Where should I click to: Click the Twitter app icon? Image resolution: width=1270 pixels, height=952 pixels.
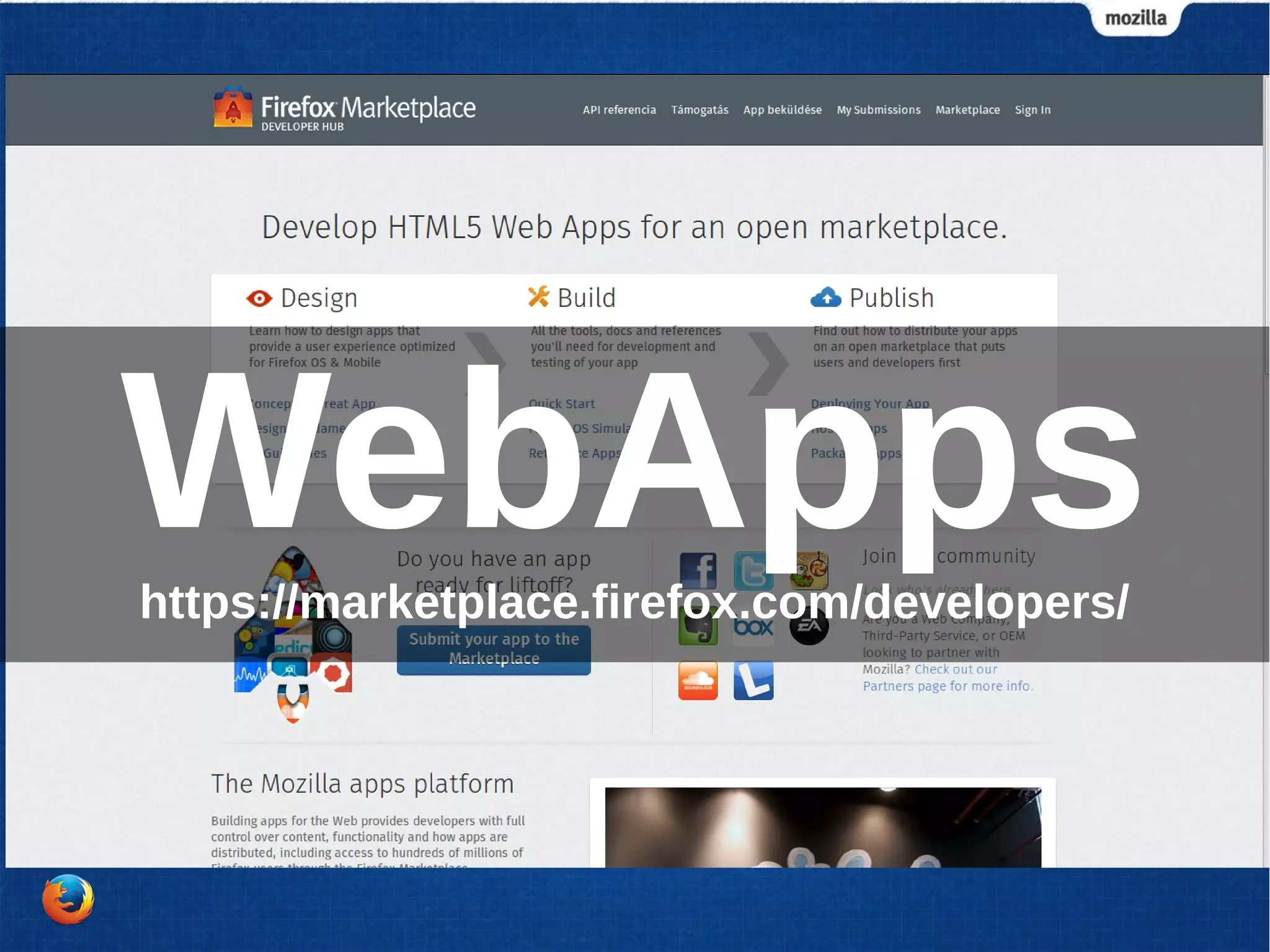(x=753, y=571)
